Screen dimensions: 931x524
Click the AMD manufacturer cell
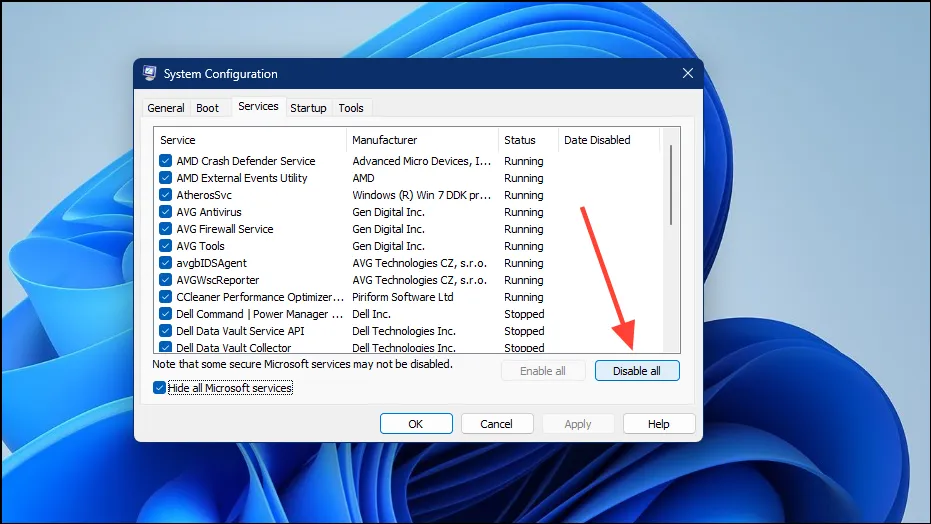click(363, 178)
